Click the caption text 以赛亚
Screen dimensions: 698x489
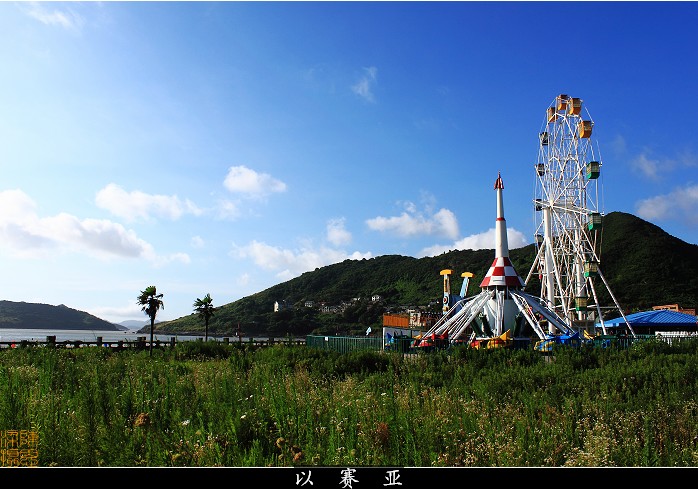(x=348, y=478)
